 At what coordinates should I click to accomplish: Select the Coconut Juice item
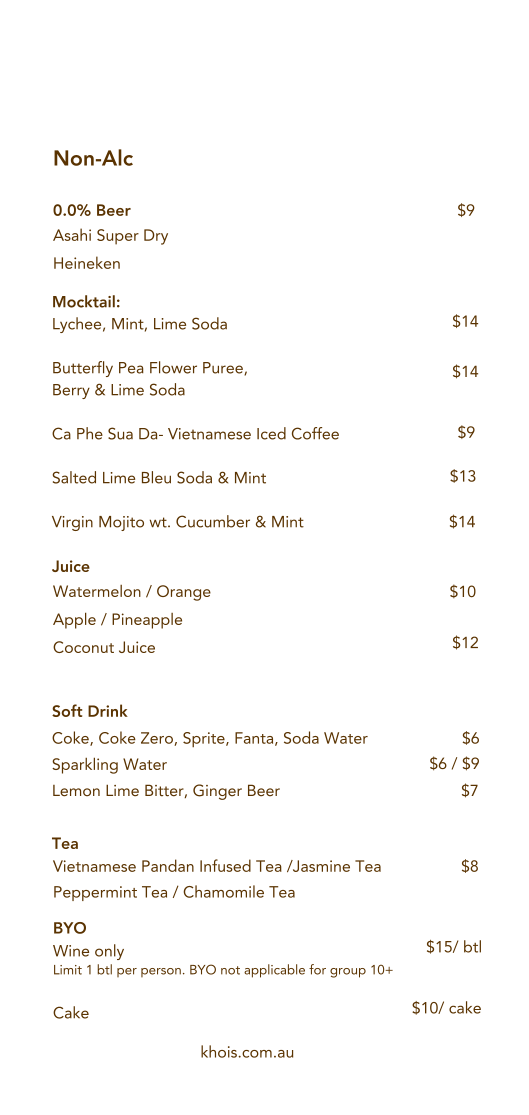(104, 648)
